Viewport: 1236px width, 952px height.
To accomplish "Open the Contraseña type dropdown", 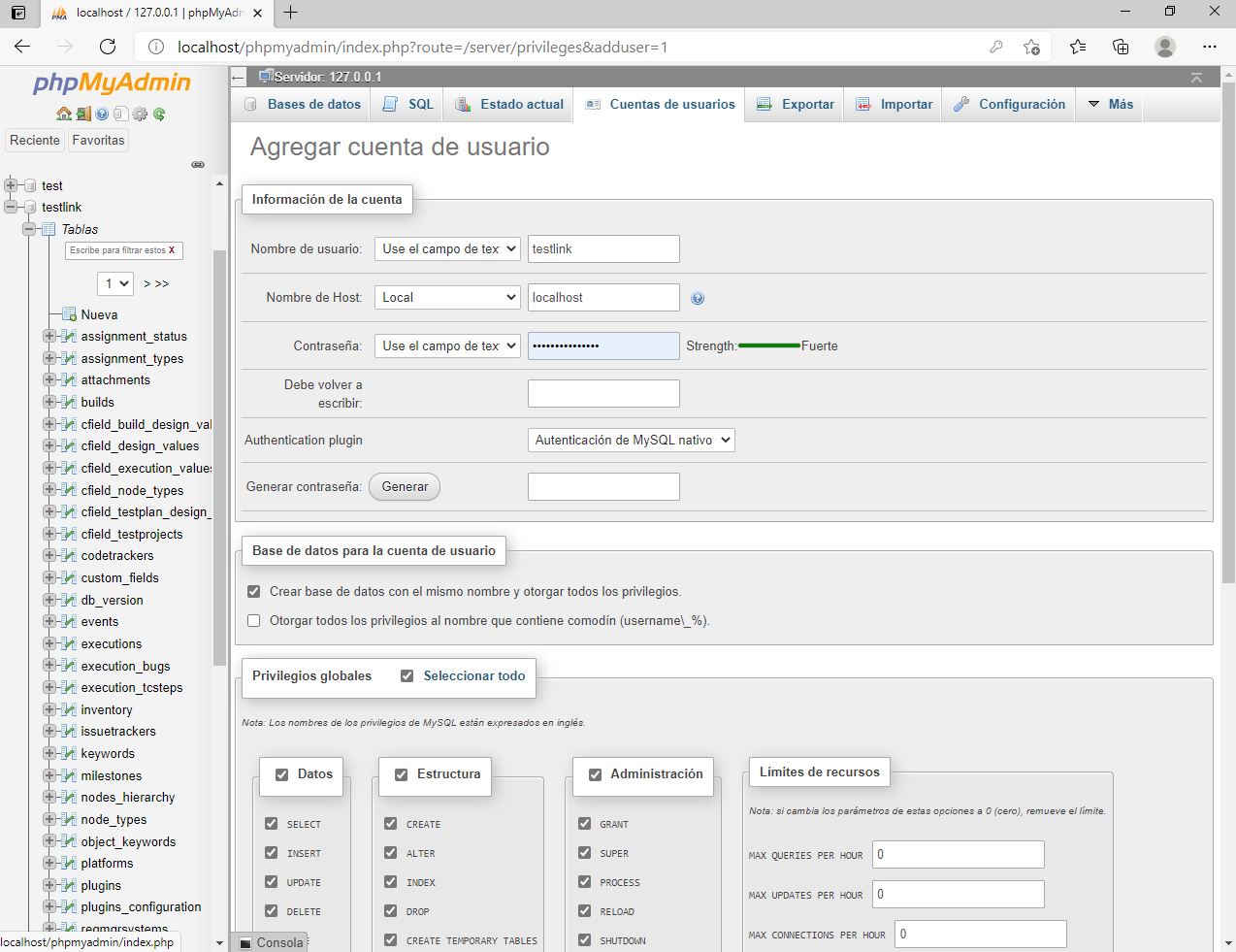I will (x=447, y=345).
